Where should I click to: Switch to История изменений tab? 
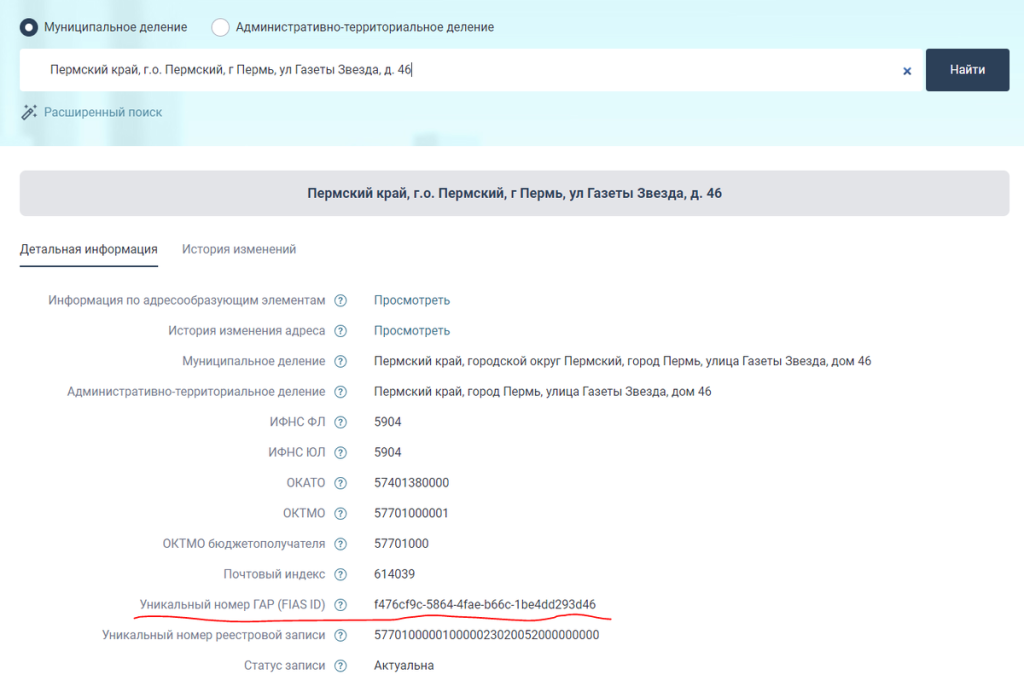pyautogui.click(x=239, y=249)
